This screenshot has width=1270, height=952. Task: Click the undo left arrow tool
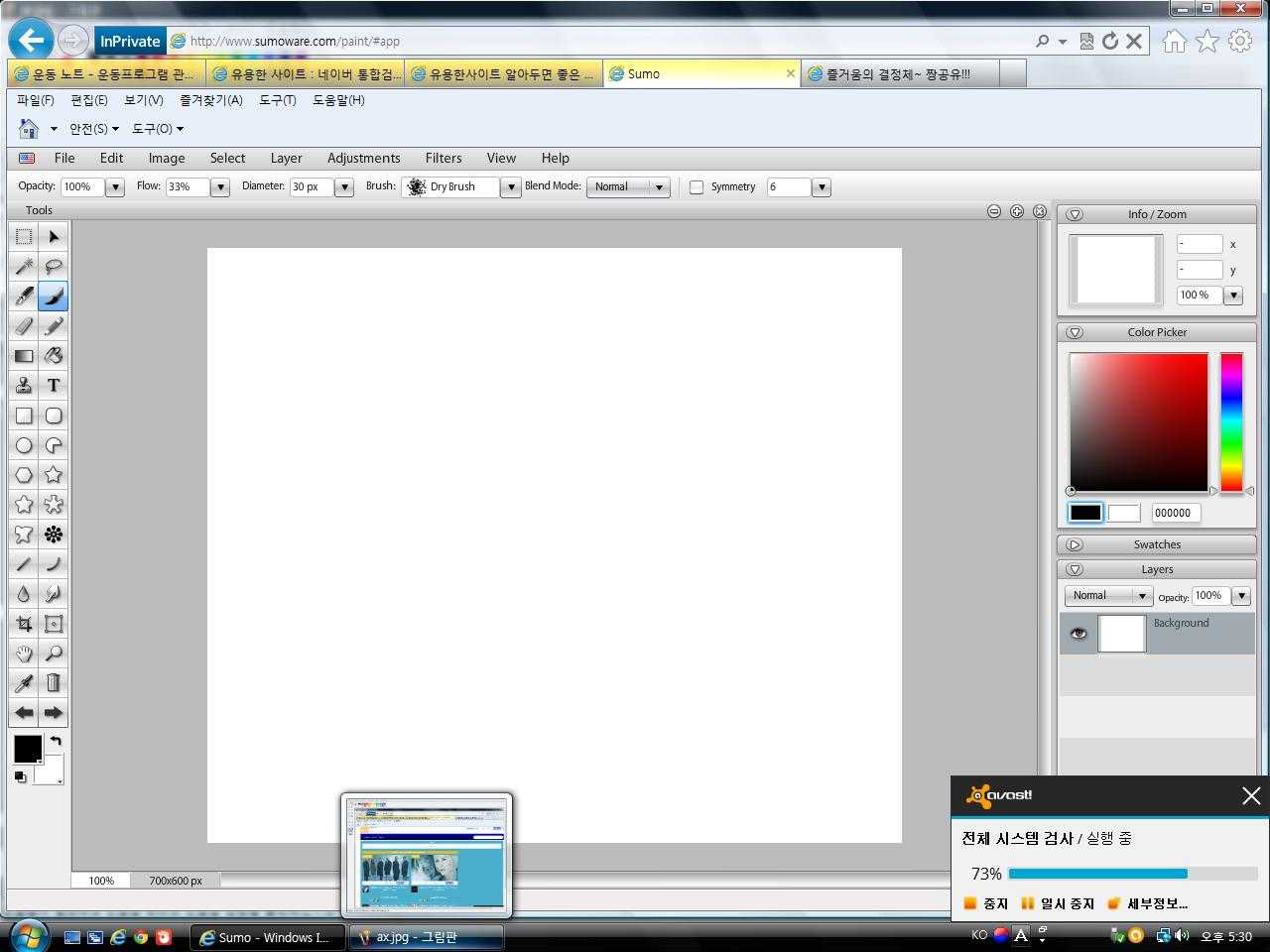click(24, 713)
